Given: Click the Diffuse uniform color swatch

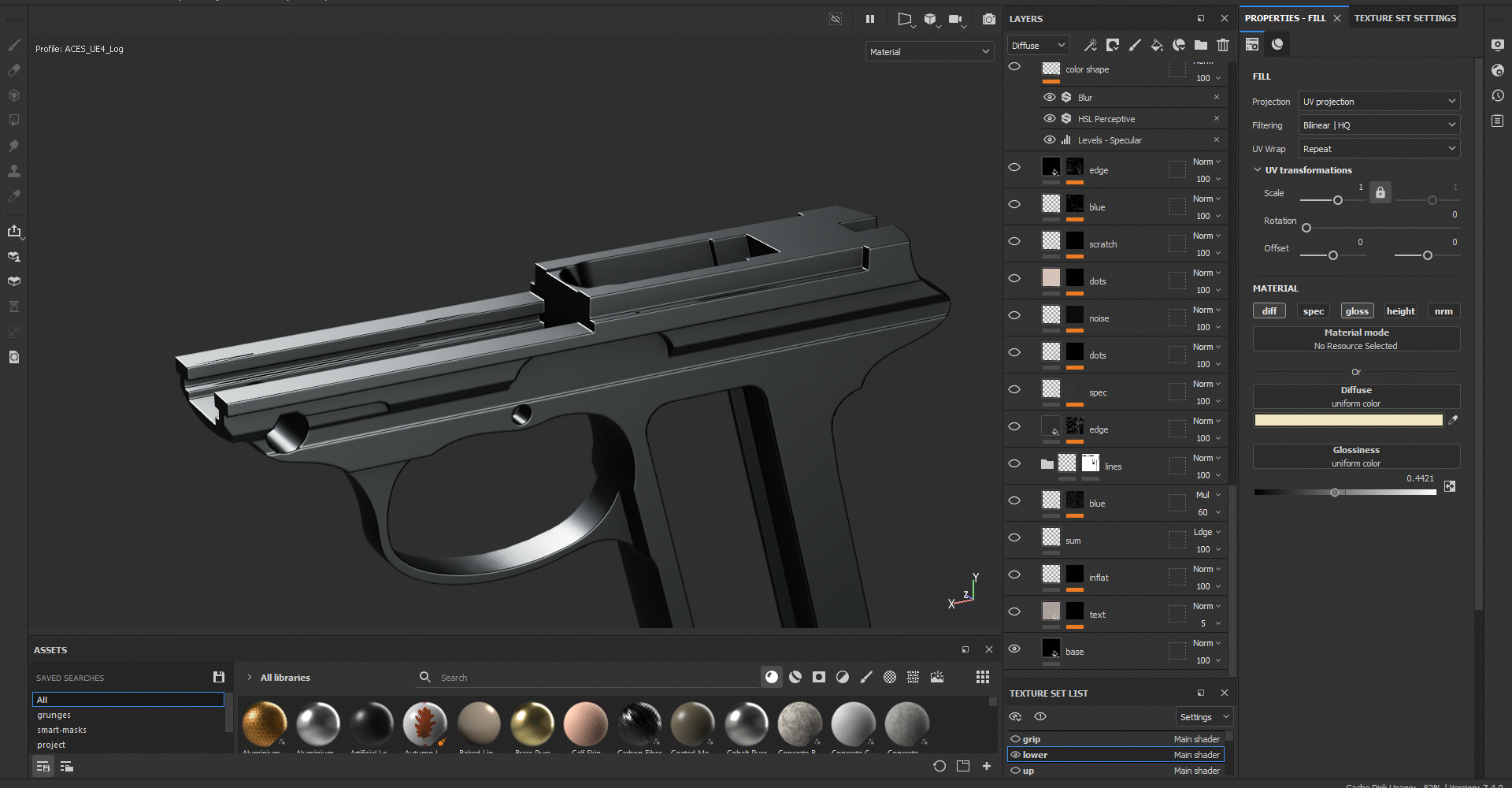Looking at the screenshot, I should 1347,420.
